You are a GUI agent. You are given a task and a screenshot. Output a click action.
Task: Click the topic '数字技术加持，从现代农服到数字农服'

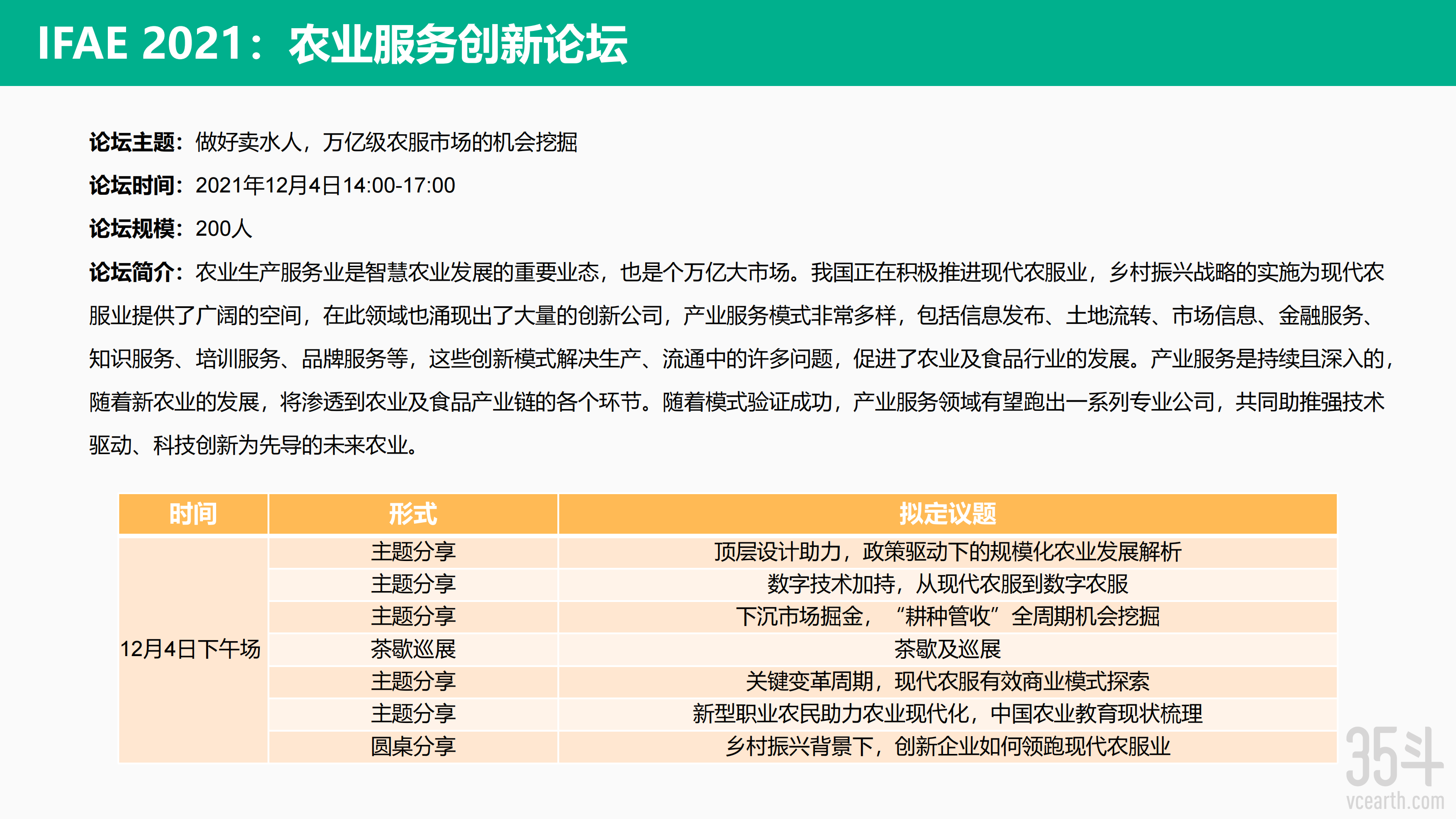pos(948,584)
